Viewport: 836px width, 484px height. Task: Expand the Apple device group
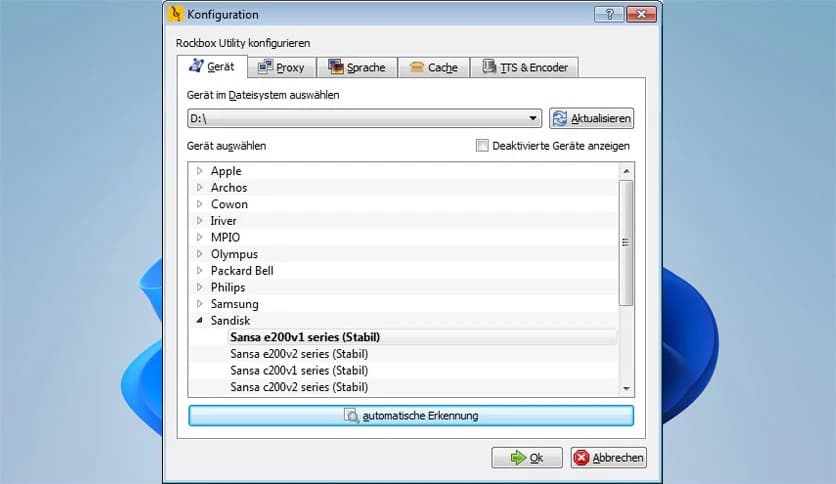coord(199,171)
